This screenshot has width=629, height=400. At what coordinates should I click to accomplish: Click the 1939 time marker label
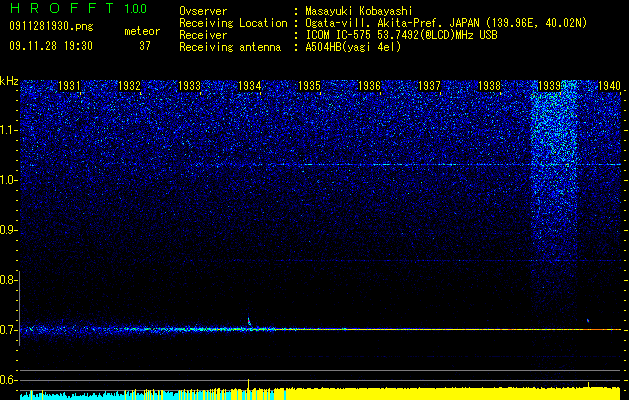click(x=549, y=86)
